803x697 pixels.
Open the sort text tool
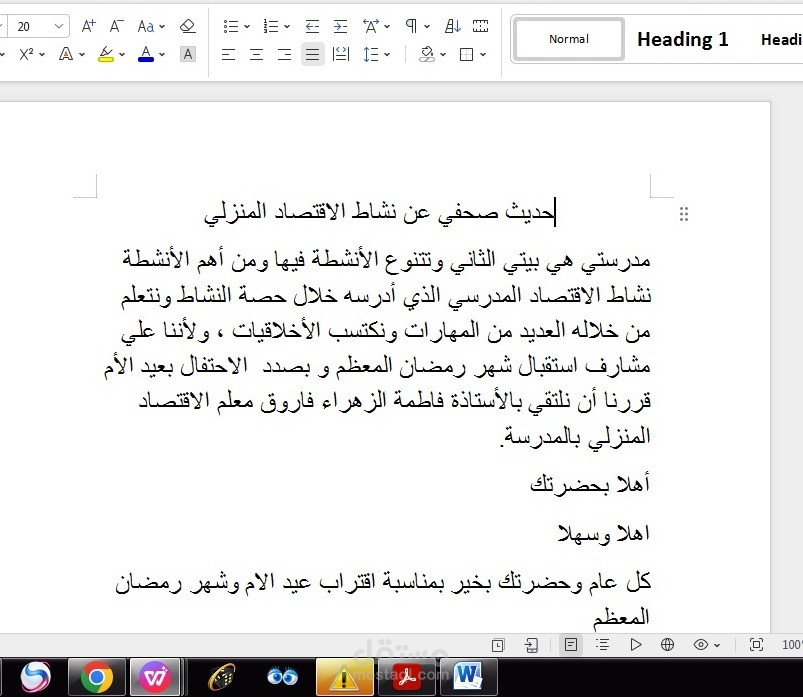(452, 26)
